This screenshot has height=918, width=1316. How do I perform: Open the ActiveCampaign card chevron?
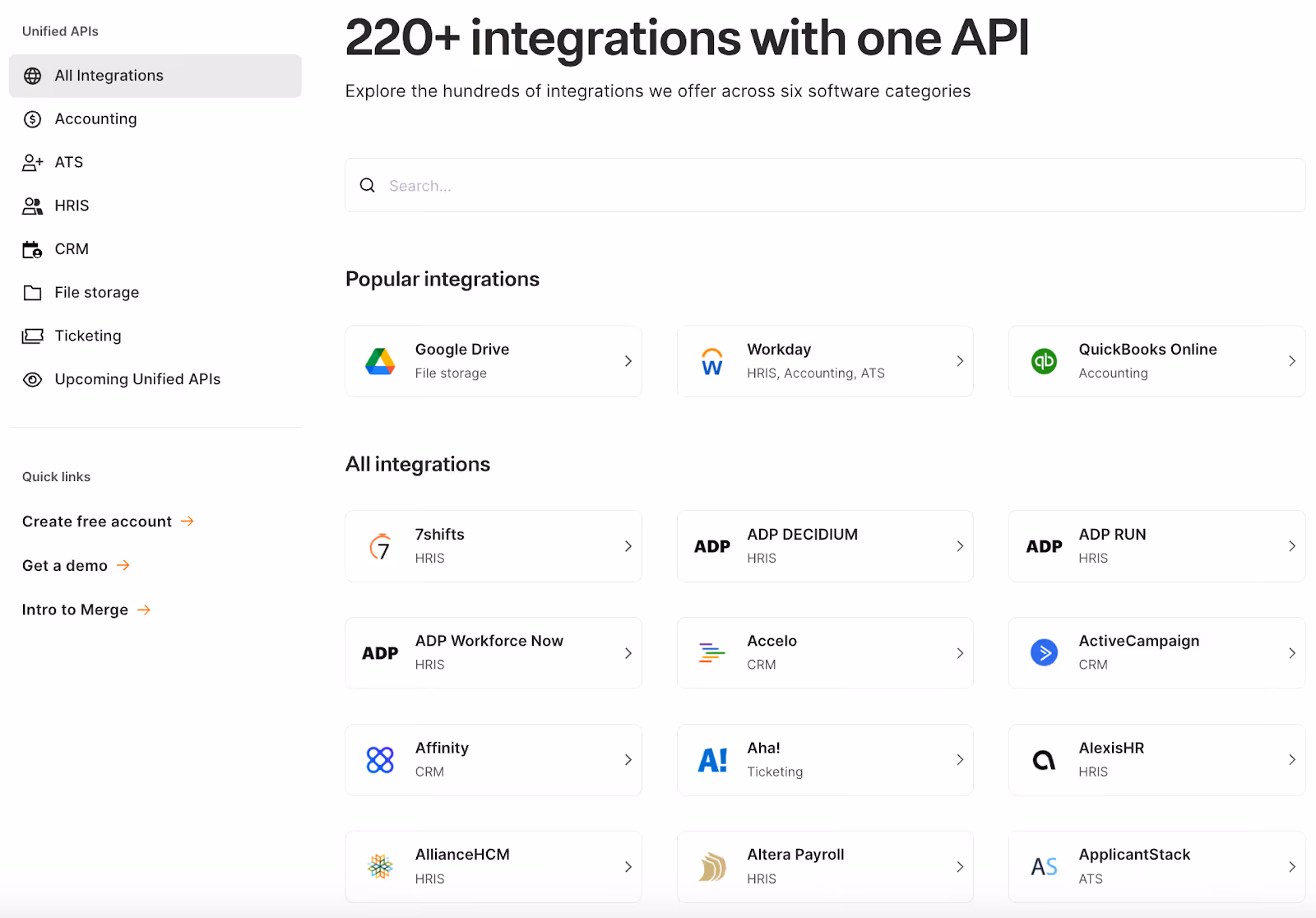tap(1292, 653)
